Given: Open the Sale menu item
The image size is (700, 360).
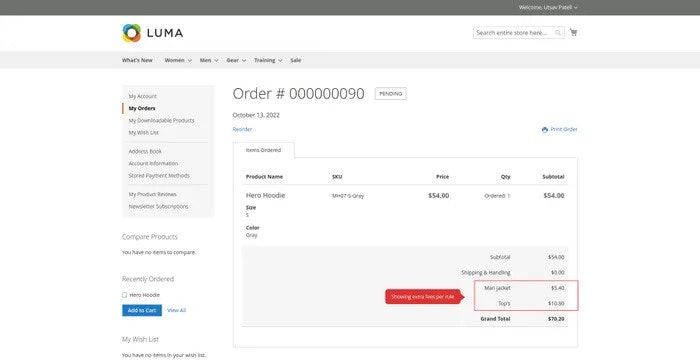Looking at the screenshot, I should coord(296,60).
